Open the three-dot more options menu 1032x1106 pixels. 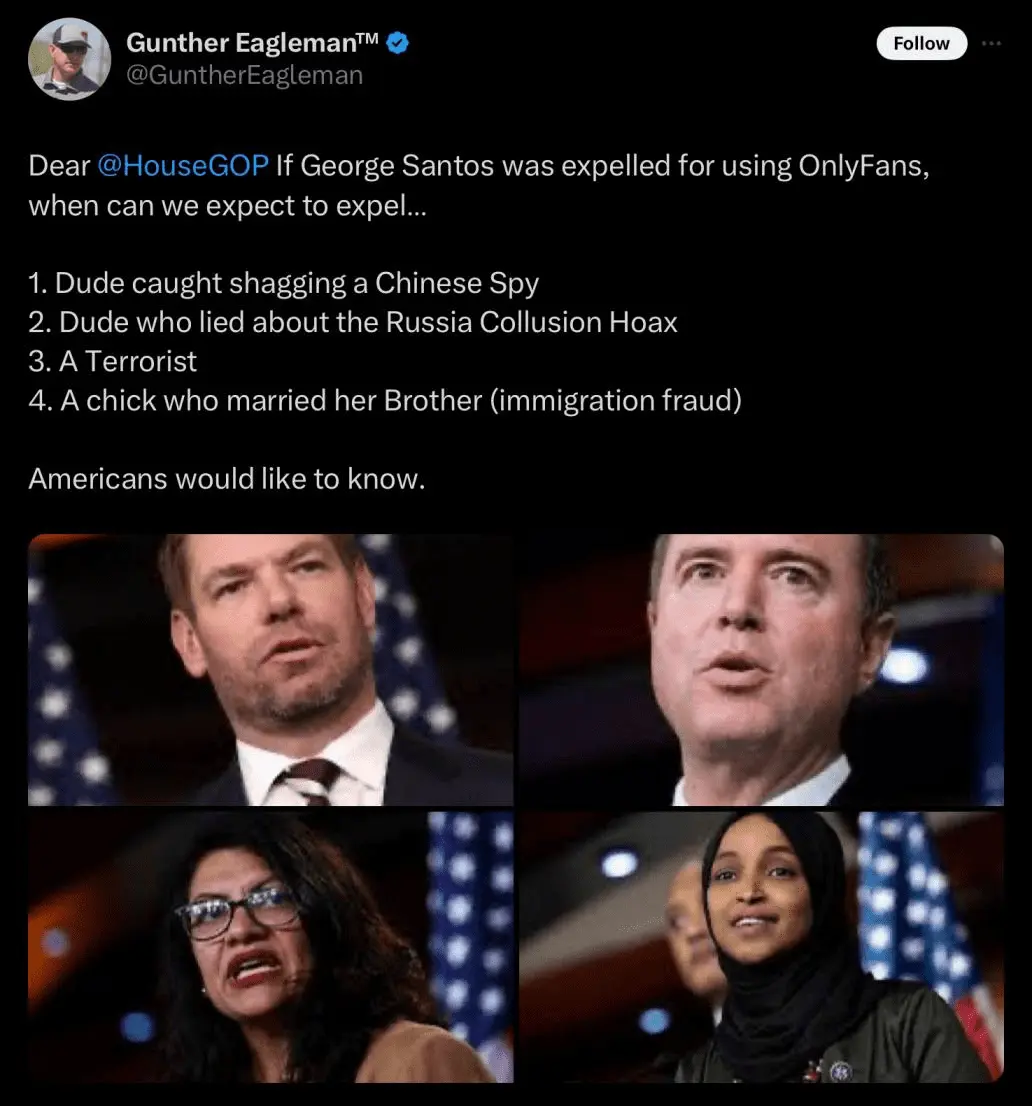click(x=991, y=44)
